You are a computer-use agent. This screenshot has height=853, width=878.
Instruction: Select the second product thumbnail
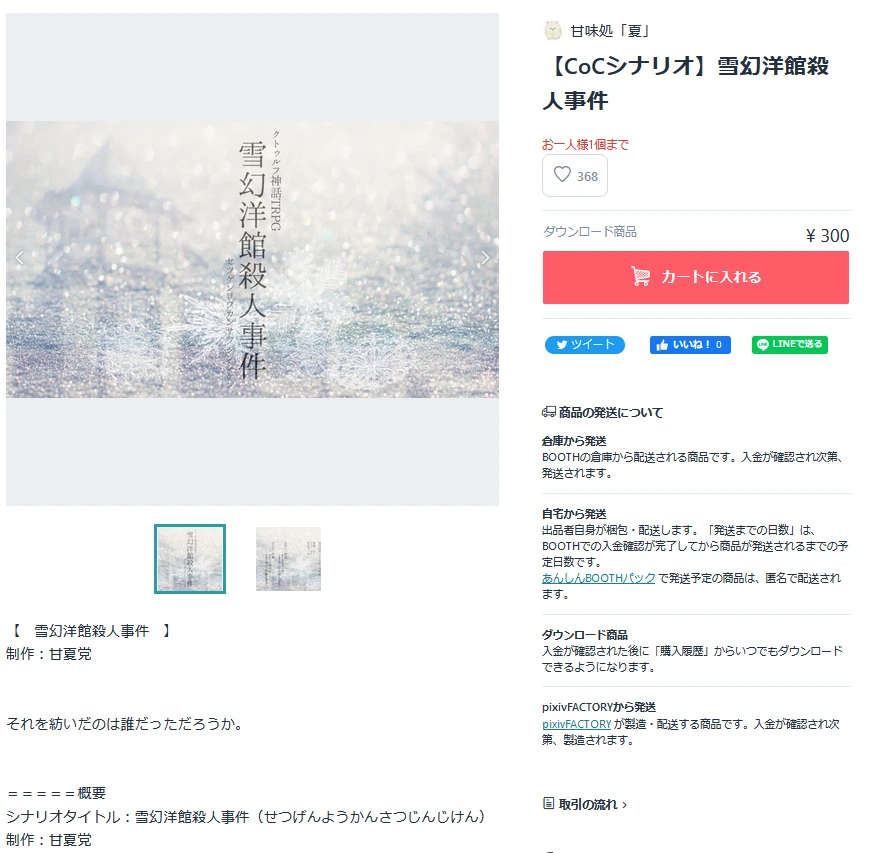click(x=288, y=559)
